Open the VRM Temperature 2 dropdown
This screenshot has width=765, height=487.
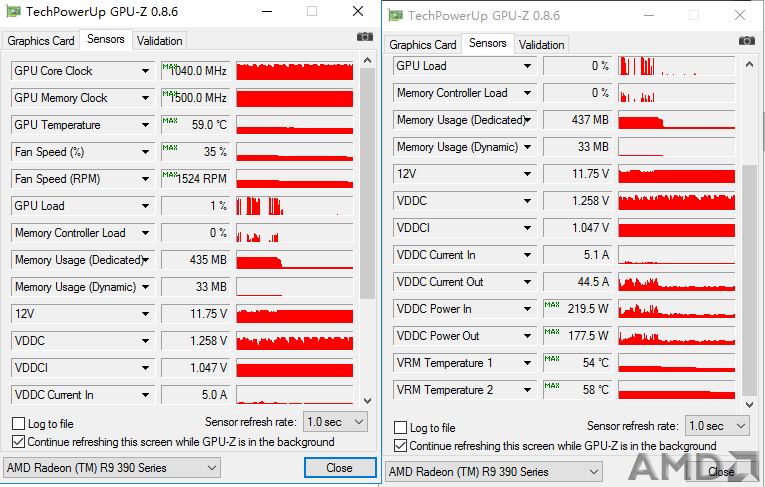[527, 390]
